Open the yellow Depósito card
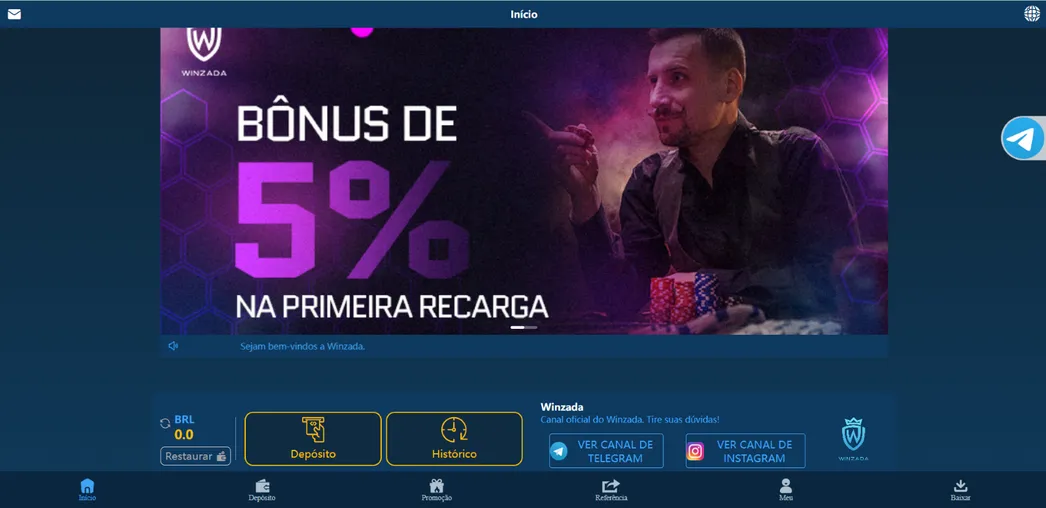 click(x=313, y=439)
